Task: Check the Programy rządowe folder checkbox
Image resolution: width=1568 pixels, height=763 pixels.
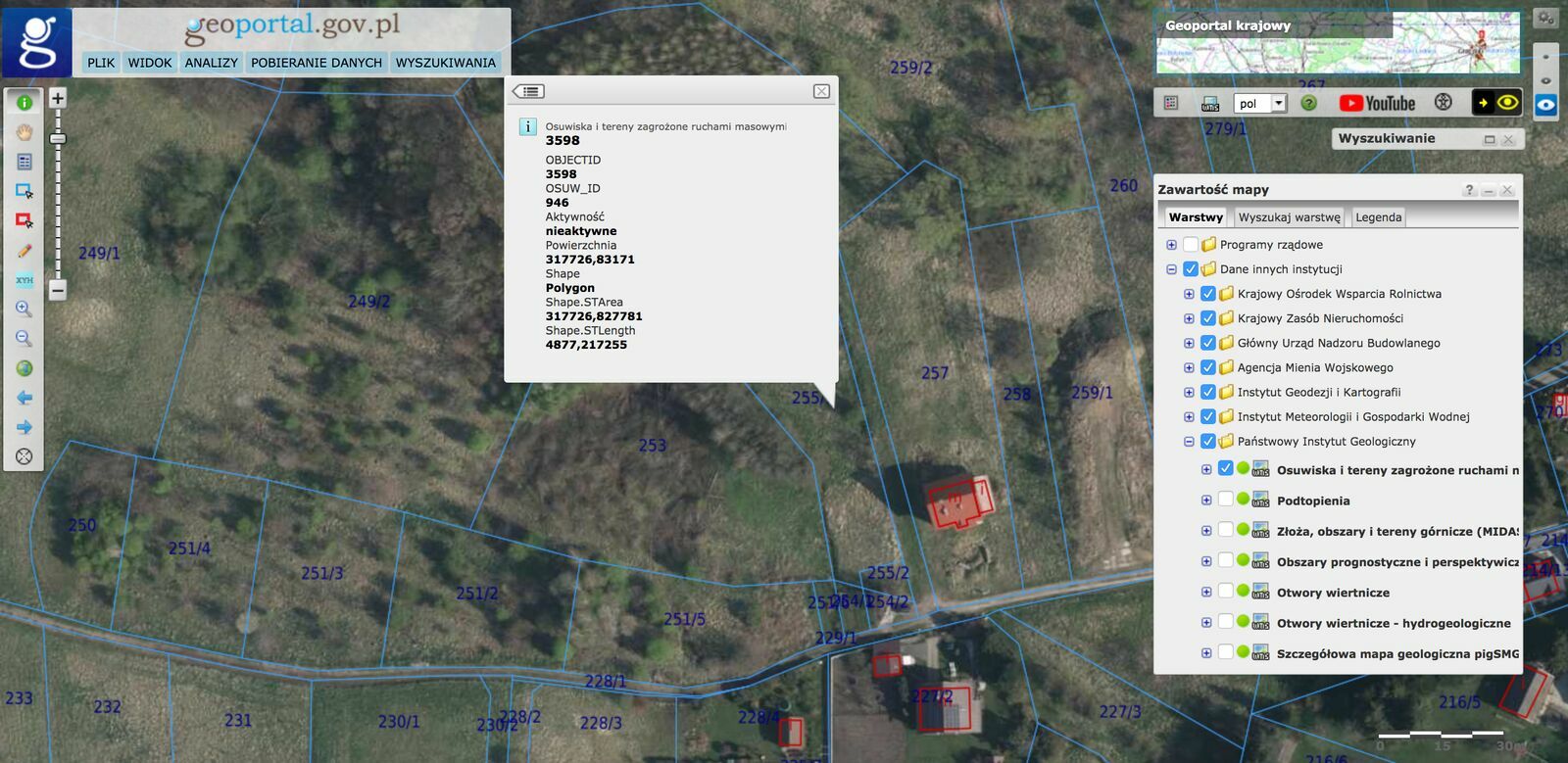Action: (x=1191, y=244)
